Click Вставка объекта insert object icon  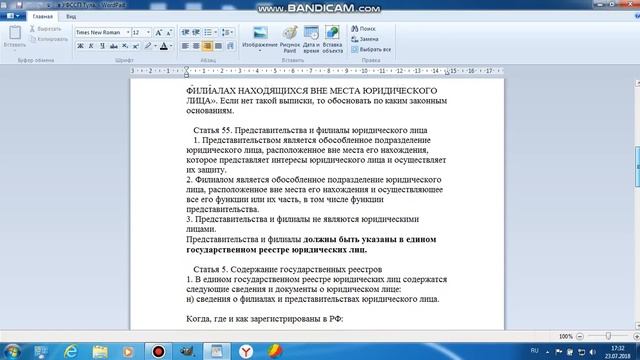click(x=332, y=33)
